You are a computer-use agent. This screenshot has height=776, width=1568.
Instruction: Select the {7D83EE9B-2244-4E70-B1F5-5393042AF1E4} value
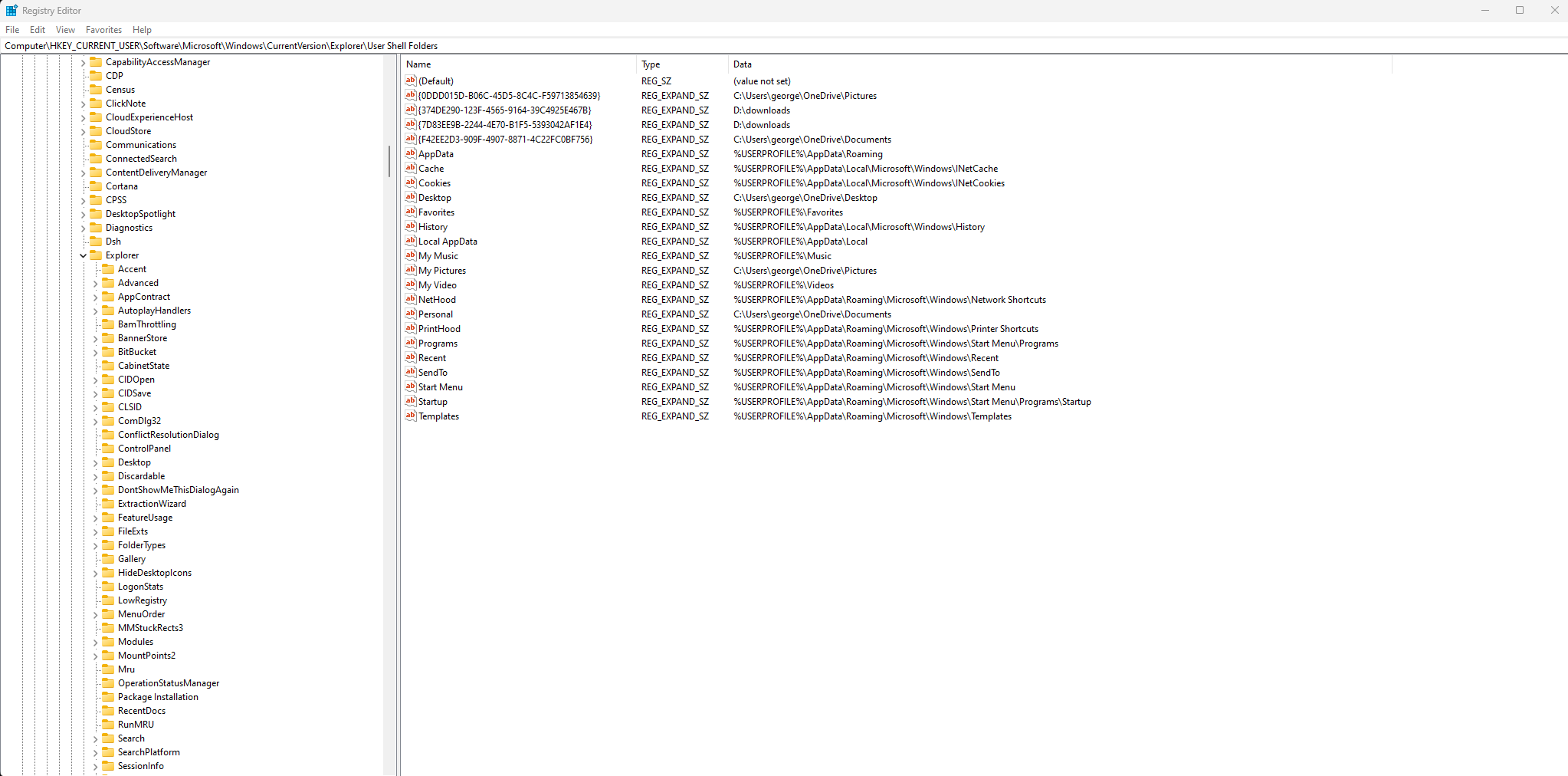click(505, 125)
